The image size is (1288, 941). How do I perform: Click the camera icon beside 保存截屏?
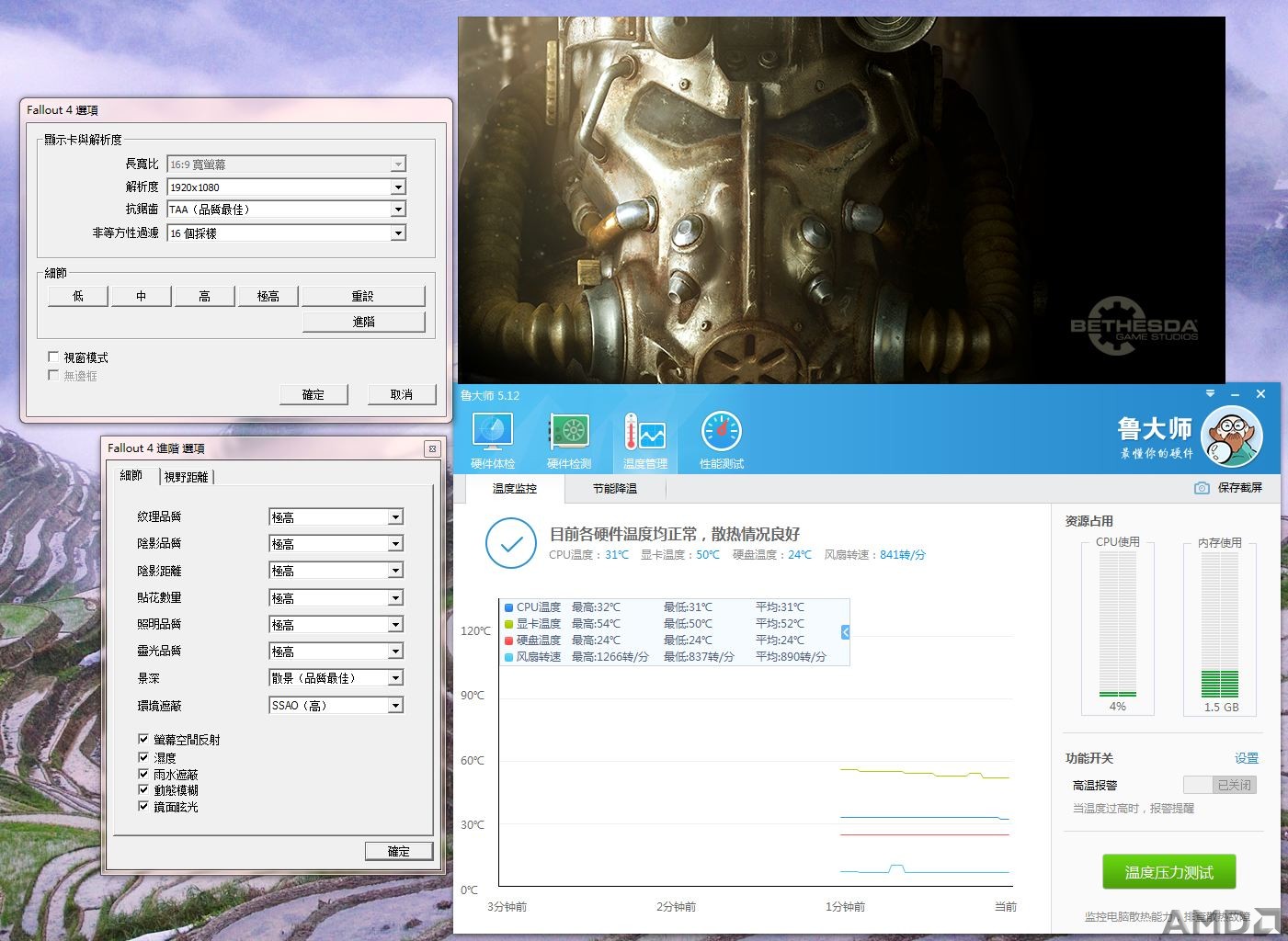[x=1202, y=488]
